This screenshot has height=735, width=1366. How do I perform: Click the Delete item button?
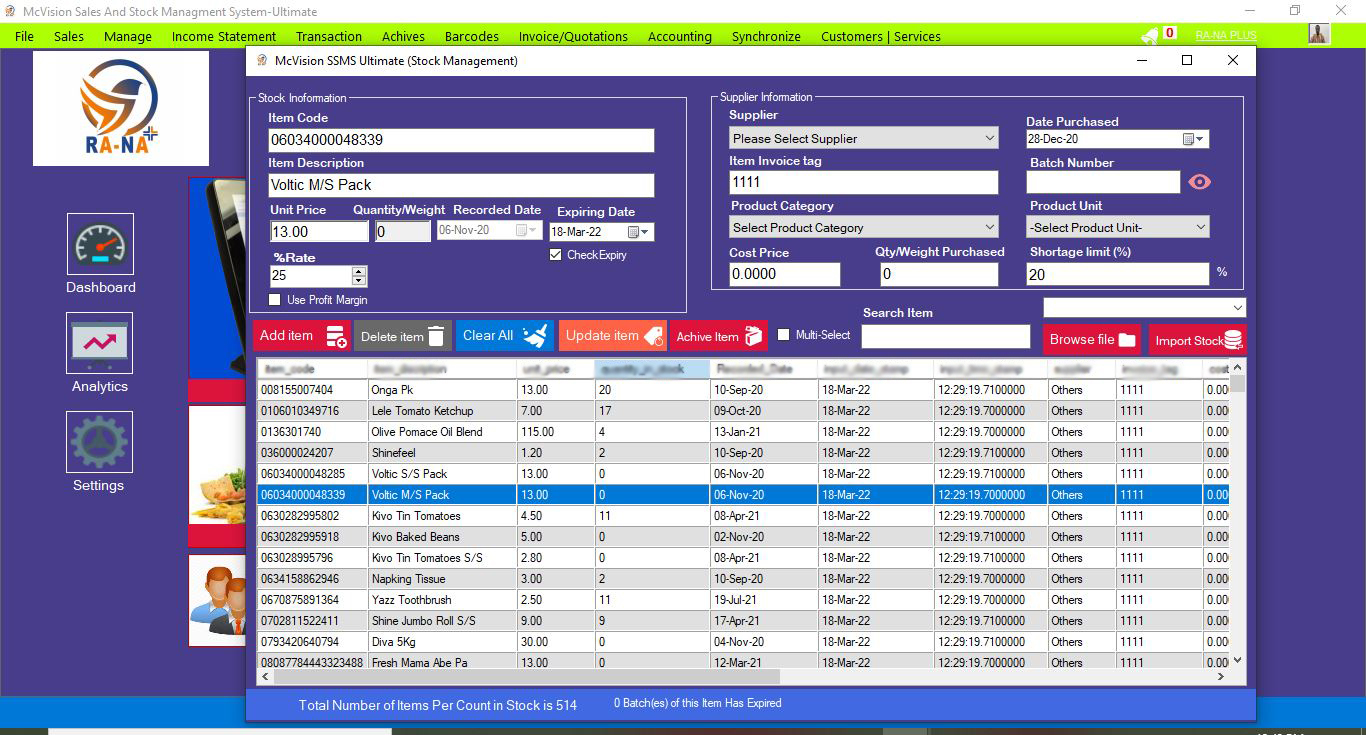click(403, 336)
